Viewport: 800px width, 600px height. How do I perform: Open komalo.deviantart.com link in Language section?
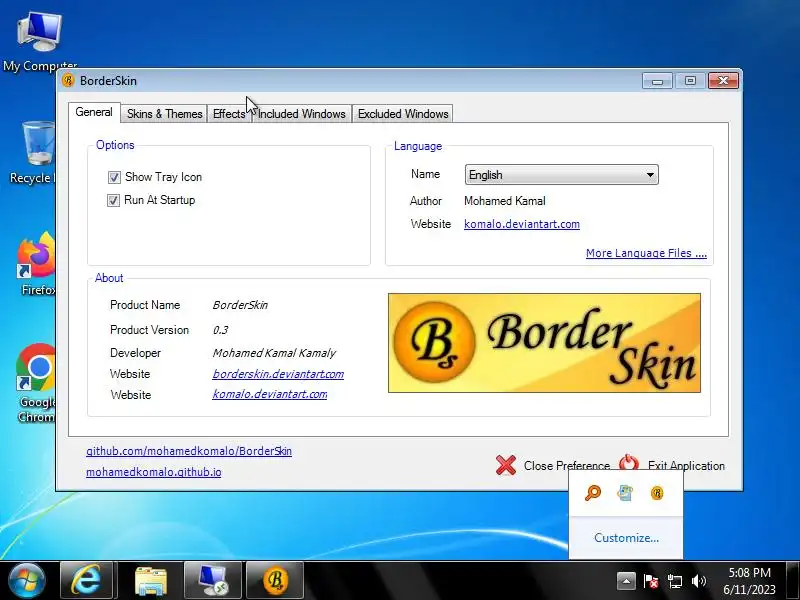pos(521,224)
